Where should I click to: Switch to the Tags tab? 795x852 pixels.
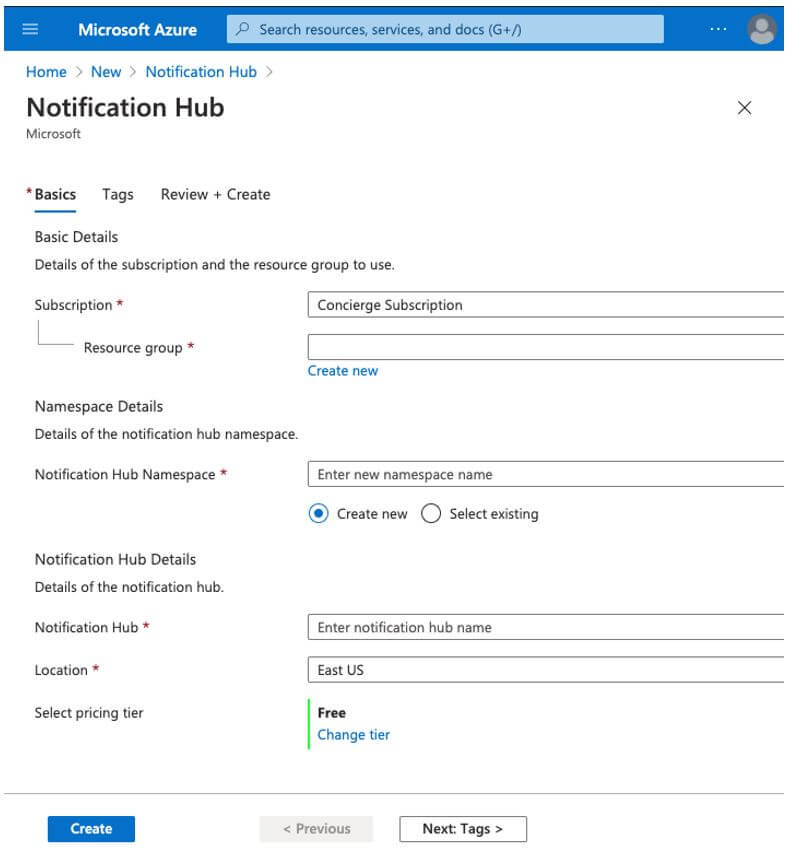tap(118, 194)
